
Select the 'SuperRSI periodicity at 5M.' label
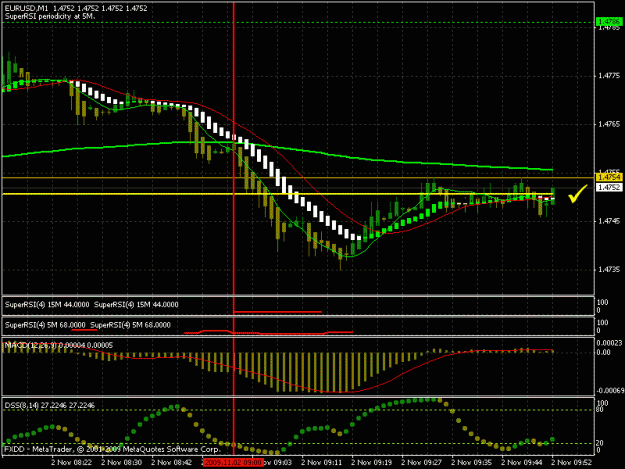50,16
